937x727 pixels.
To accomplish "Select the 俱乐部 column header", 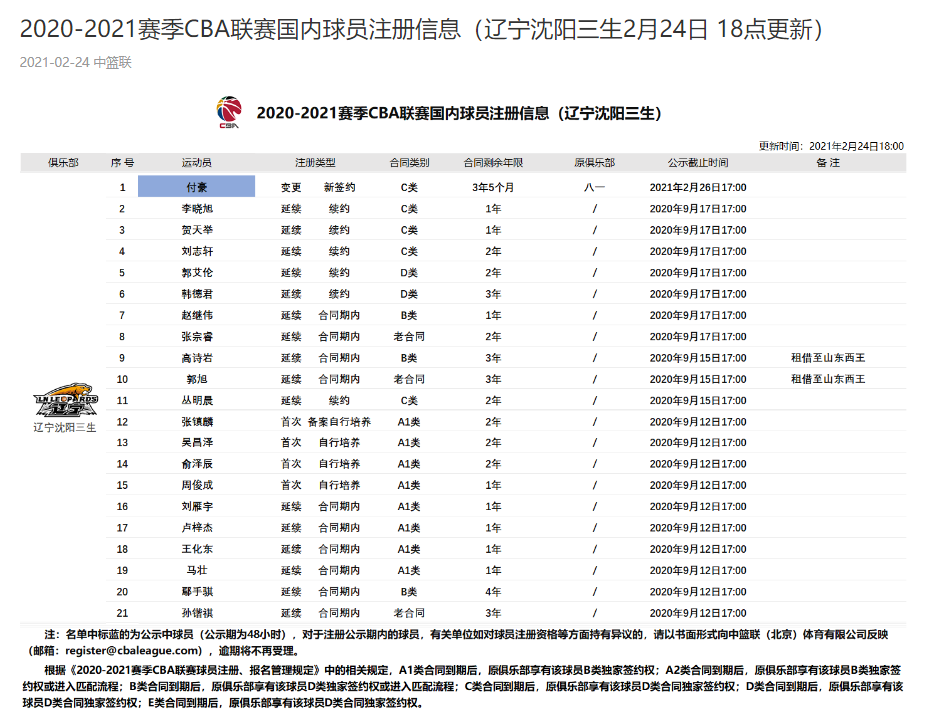I will pos(63,162).
